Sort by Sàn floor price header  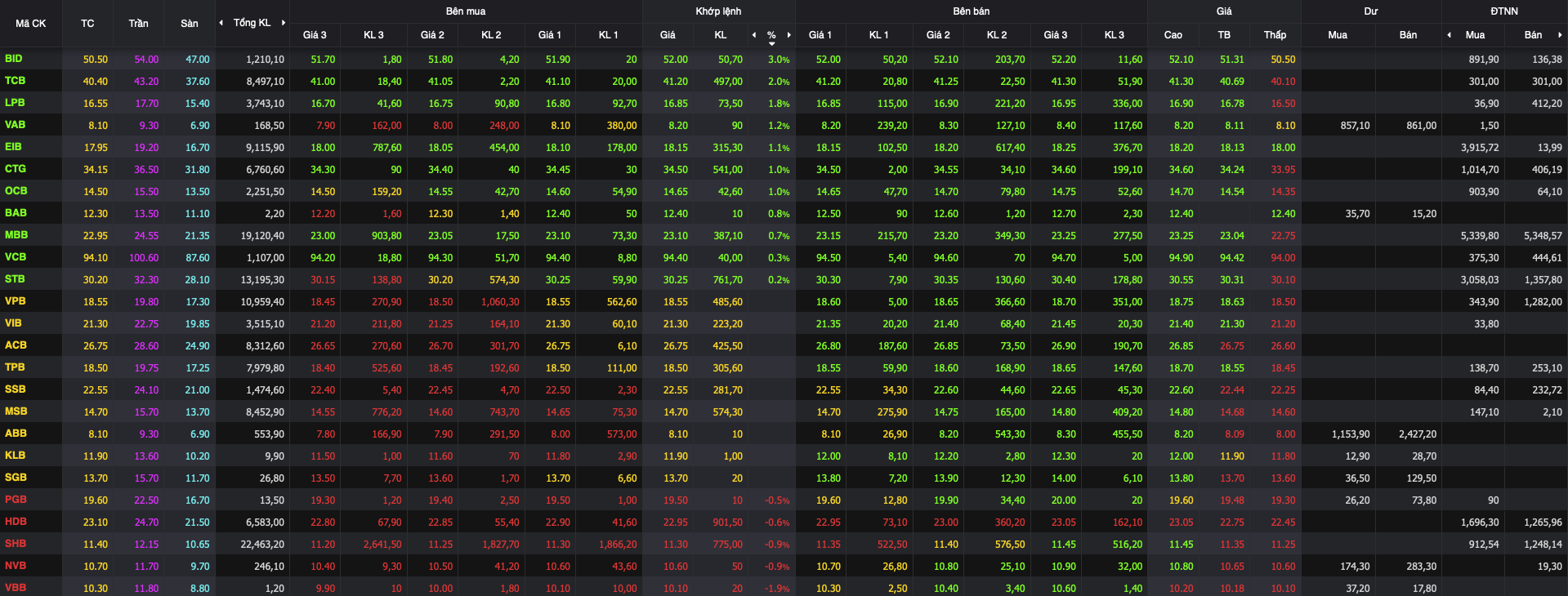[x=190, y=24]
